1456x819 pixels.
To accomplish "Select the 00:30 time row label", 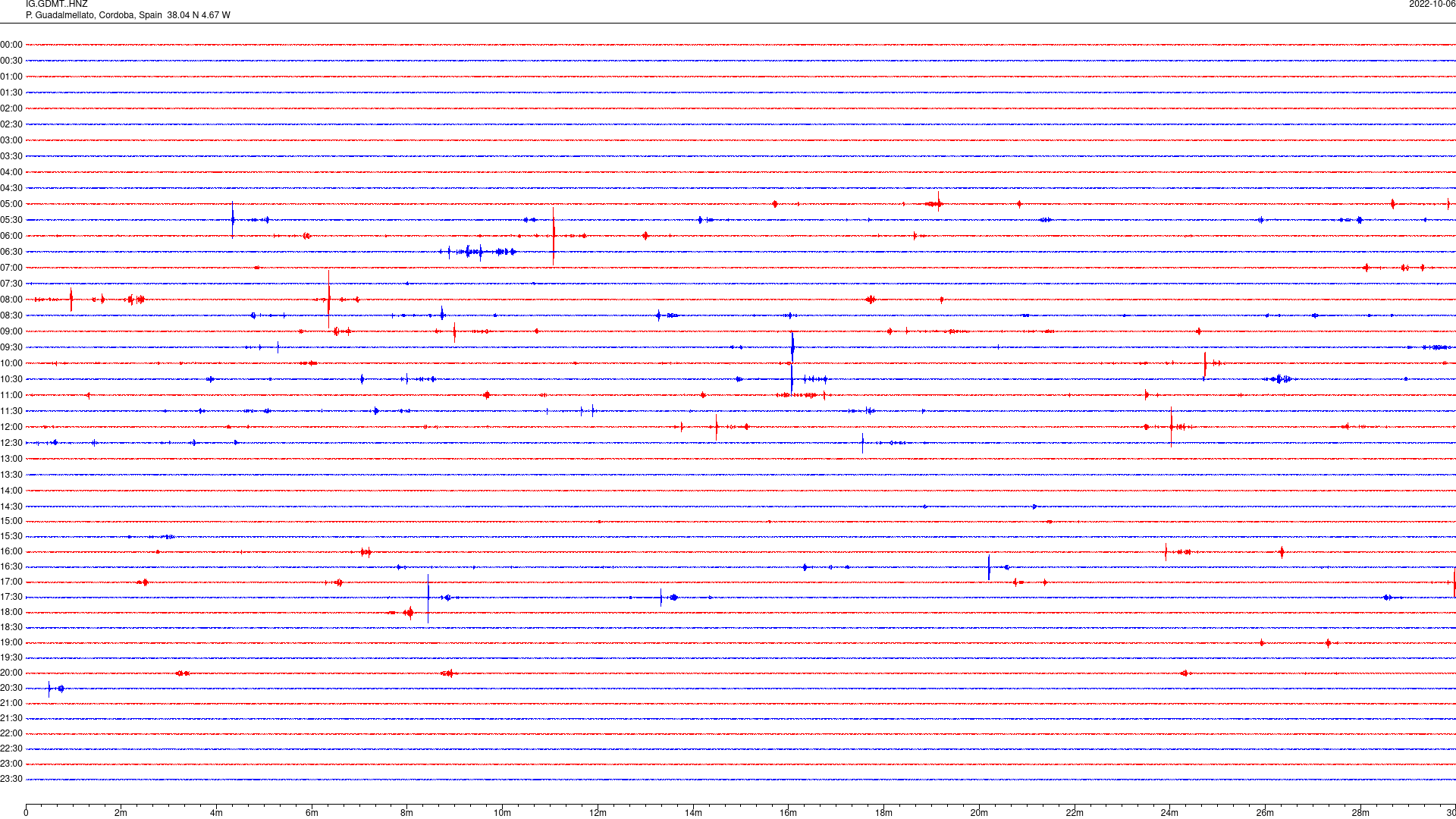I will point(11,61).
